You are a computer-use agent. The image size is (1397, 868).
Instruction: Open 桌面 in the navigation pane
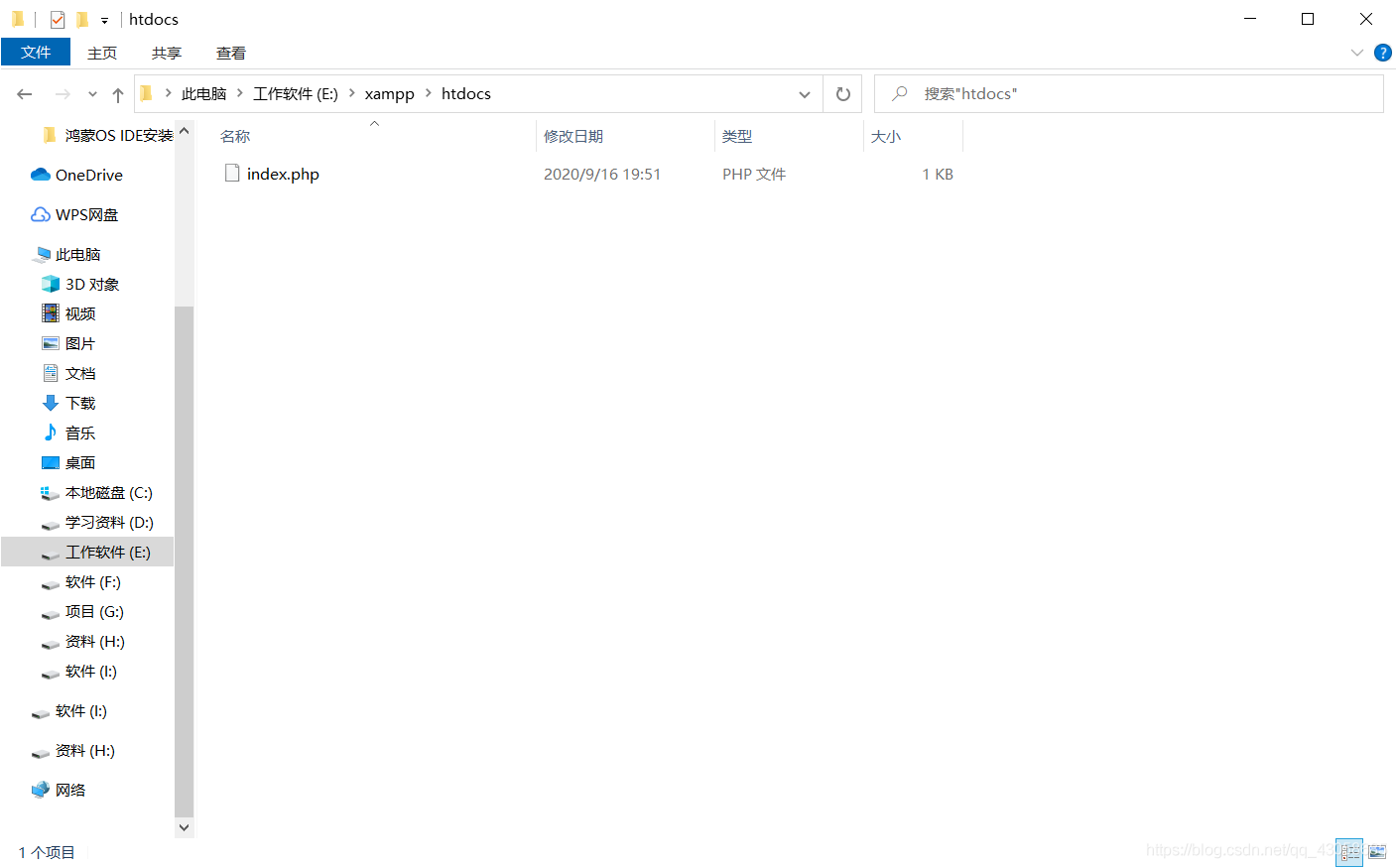(80, 462)
